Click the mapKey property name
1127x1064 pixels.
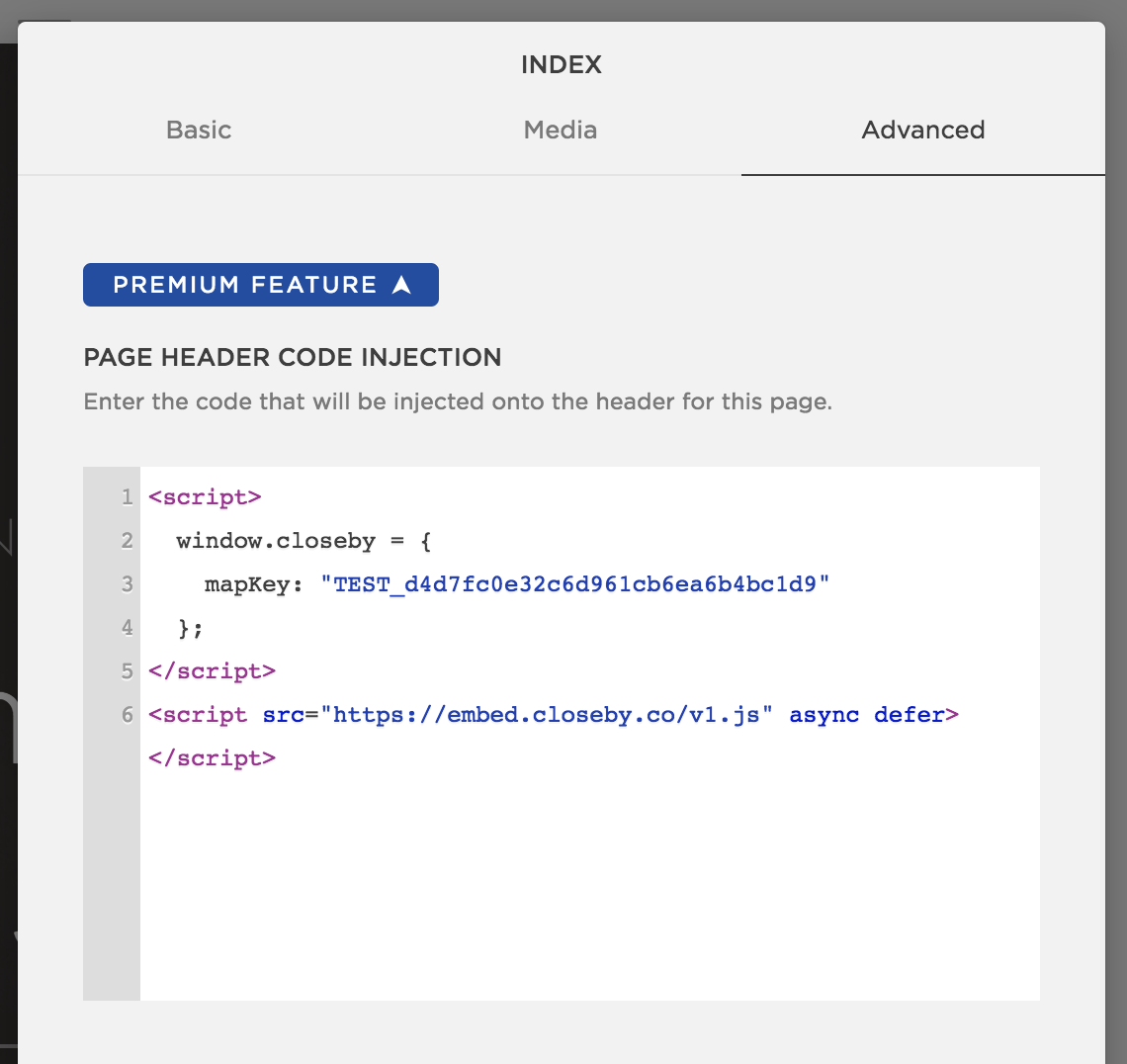[x=246, y=584]
